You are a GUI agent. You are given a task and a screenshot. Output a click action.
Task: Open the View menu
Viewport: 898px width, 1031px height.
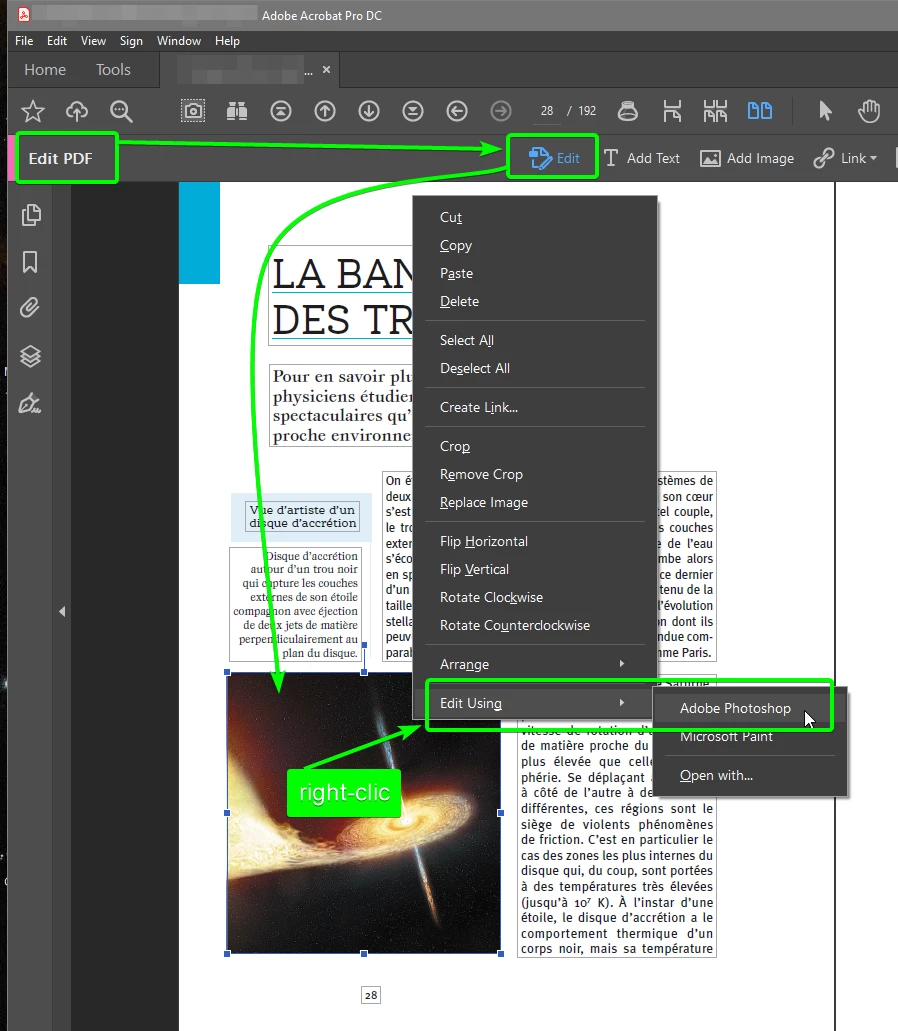click(93, 41)
